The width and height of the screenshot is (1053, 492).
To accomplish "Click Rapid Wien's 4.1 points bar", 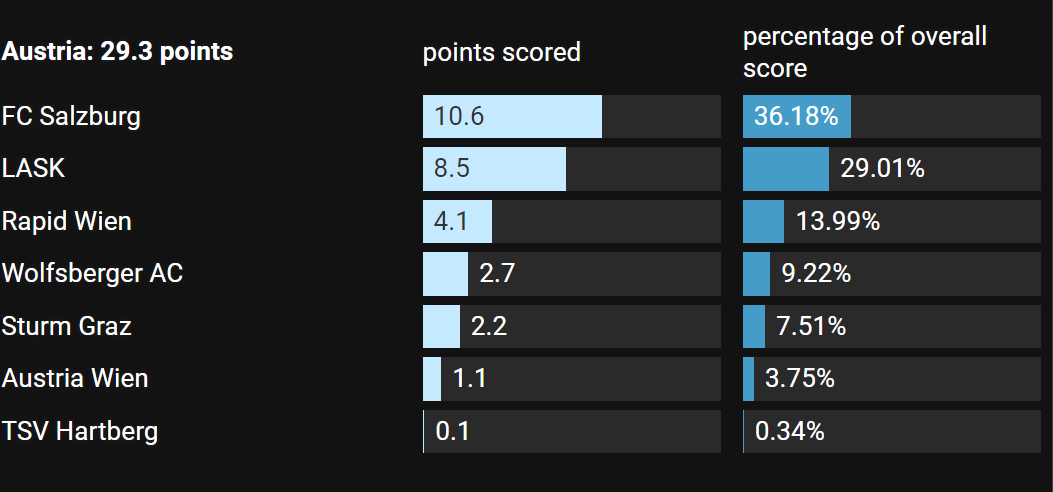I will [x=457, y=221].
